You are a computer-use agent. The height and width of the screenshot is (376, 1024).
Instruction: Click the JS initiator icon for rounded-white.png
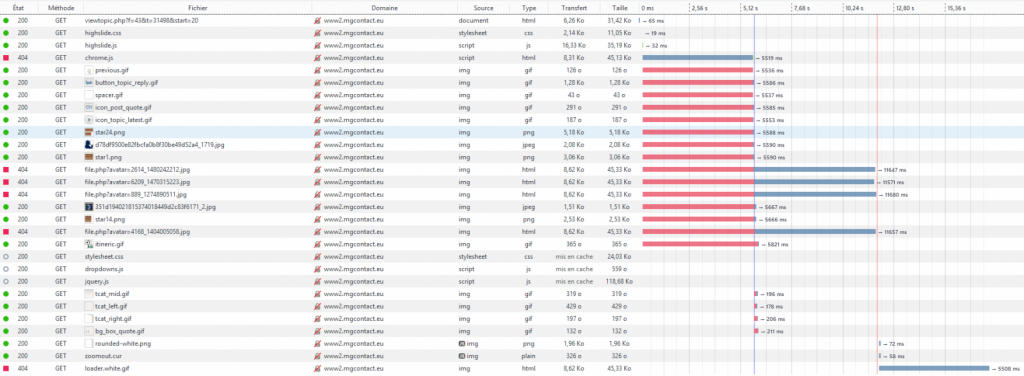point(462,343)
